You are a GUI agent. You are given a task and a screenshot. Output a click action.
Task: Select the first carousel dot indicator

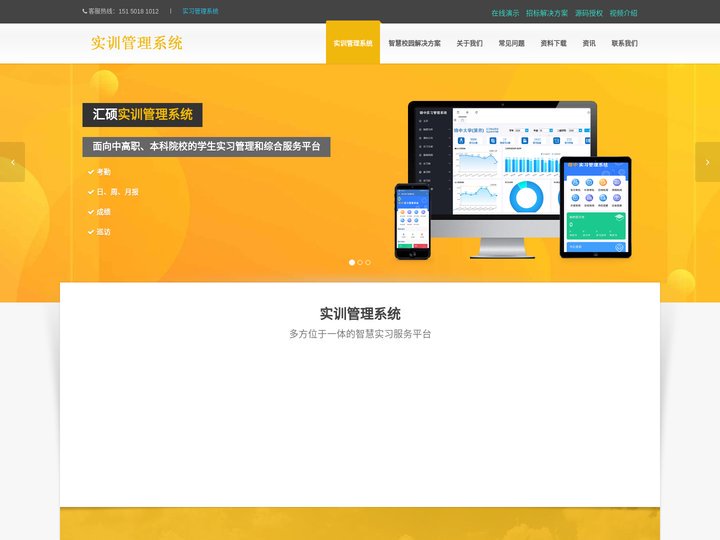point(352,262)
